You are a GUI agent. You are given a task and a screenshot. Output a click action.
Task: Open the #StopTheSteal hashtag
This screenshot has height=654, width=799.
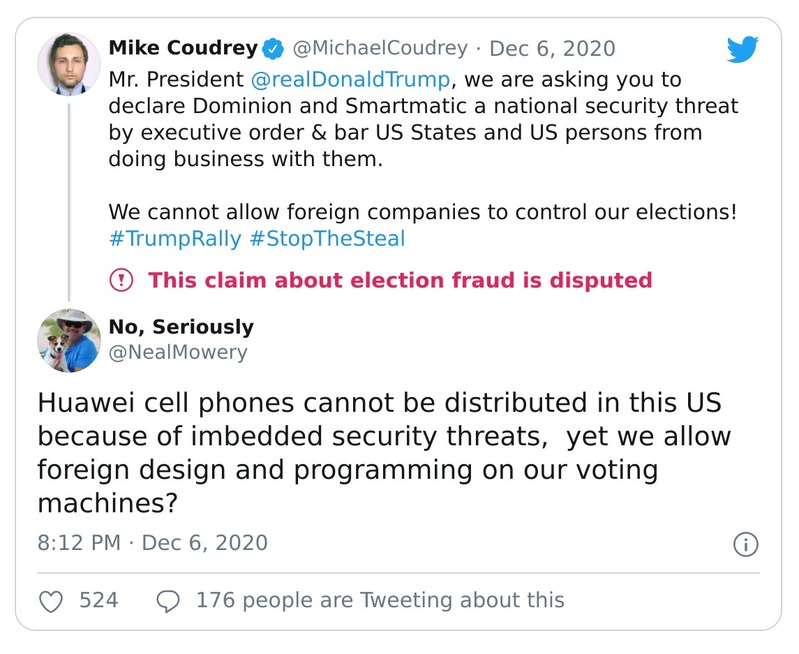326,238
